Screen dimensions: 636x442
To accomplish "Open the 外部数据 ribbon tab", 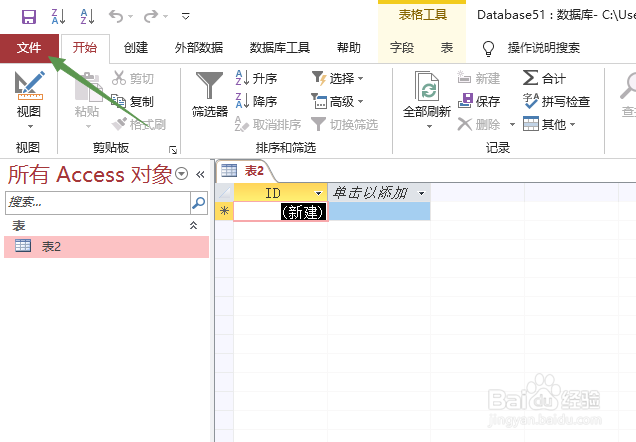I will (199, 48).
